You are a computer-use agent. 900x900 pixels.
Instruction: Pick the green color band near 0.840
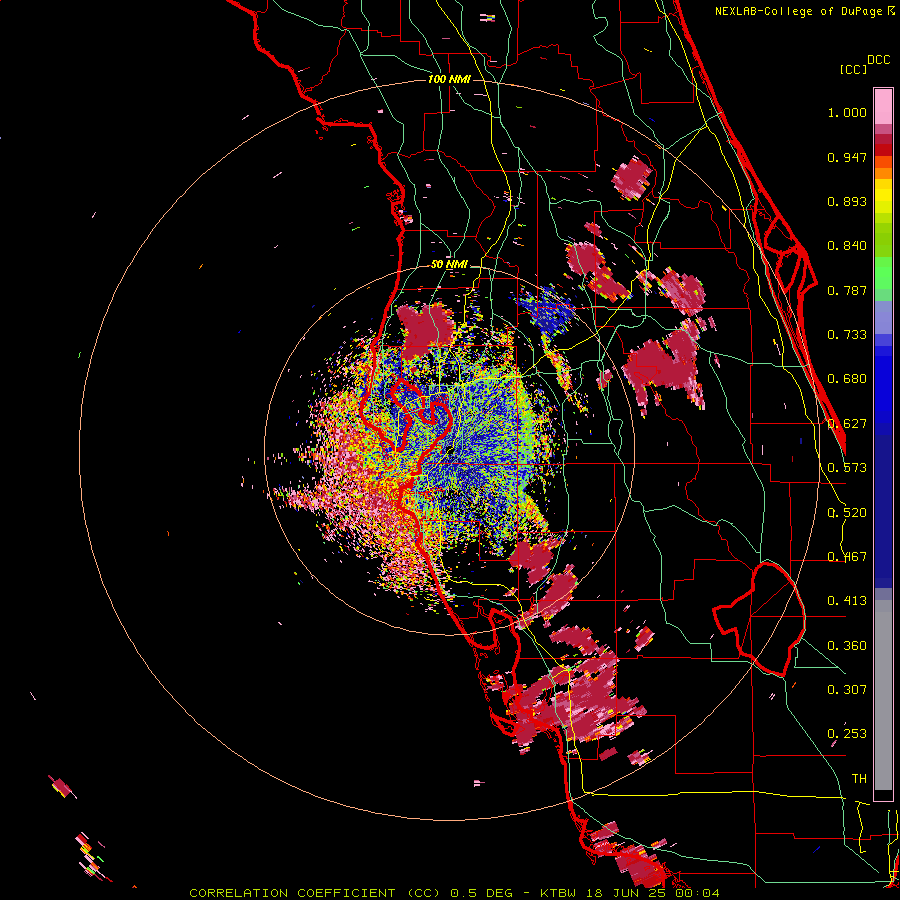coord(883,239)
